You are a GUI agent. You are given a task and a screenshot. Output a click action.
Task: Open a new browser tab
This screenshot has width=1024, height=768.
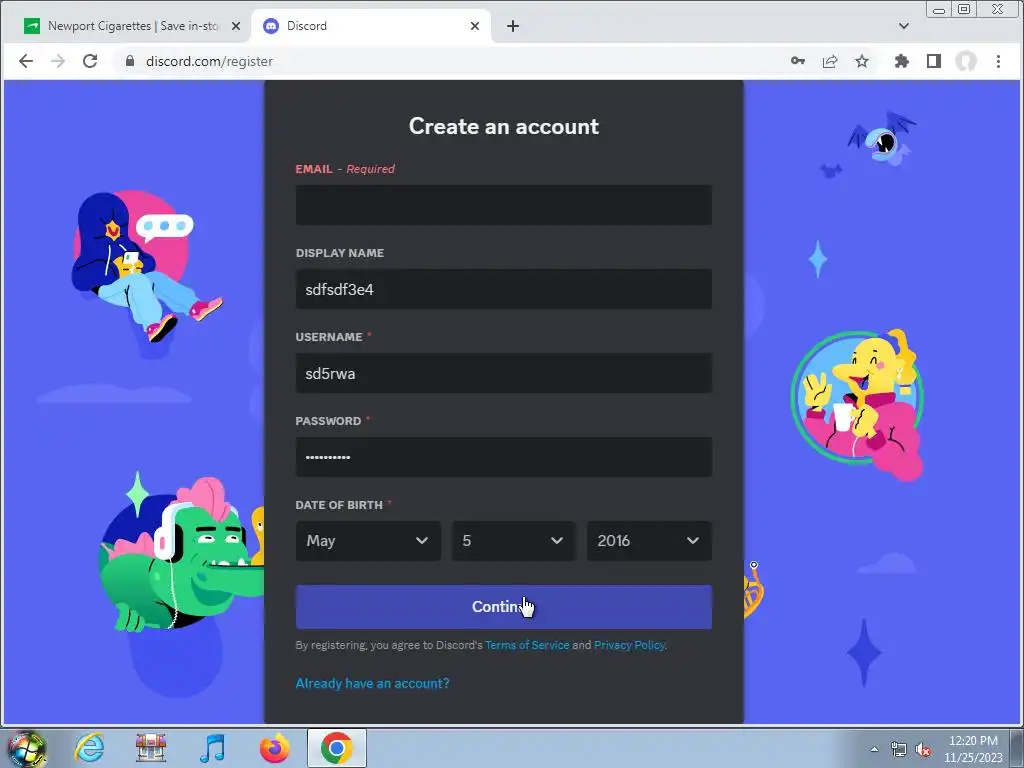coord(513,26)
